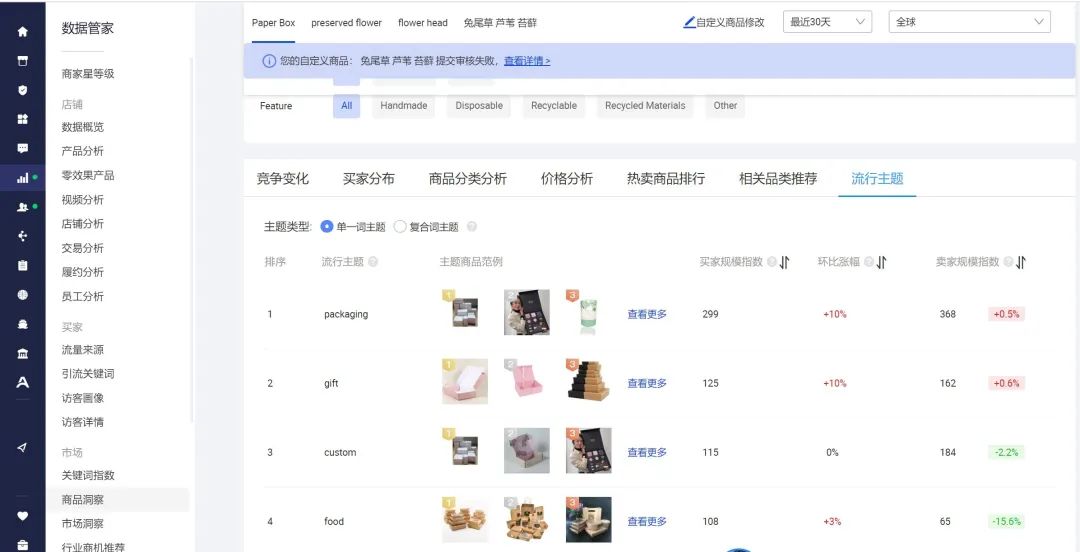Open the briefcase icon at sidebar bottom
The height and width of the screenshot is (552, 1080).
click(23, 545)
